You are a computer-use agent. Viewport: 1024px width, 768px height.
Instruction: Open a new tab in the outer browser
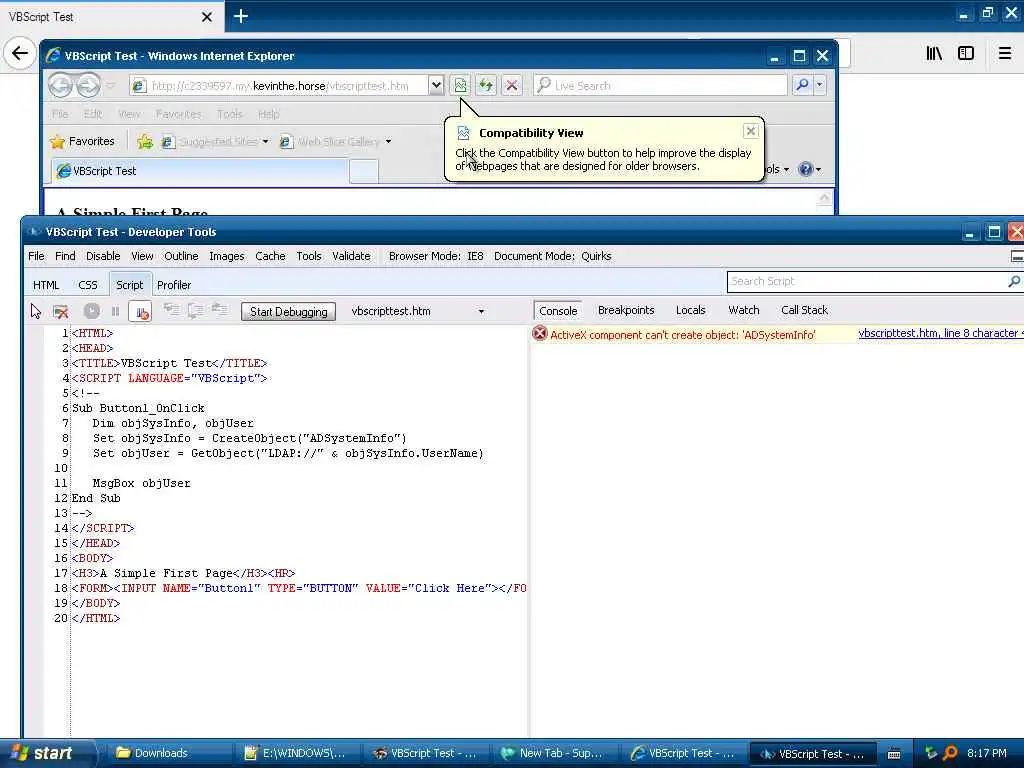(241, 16)
